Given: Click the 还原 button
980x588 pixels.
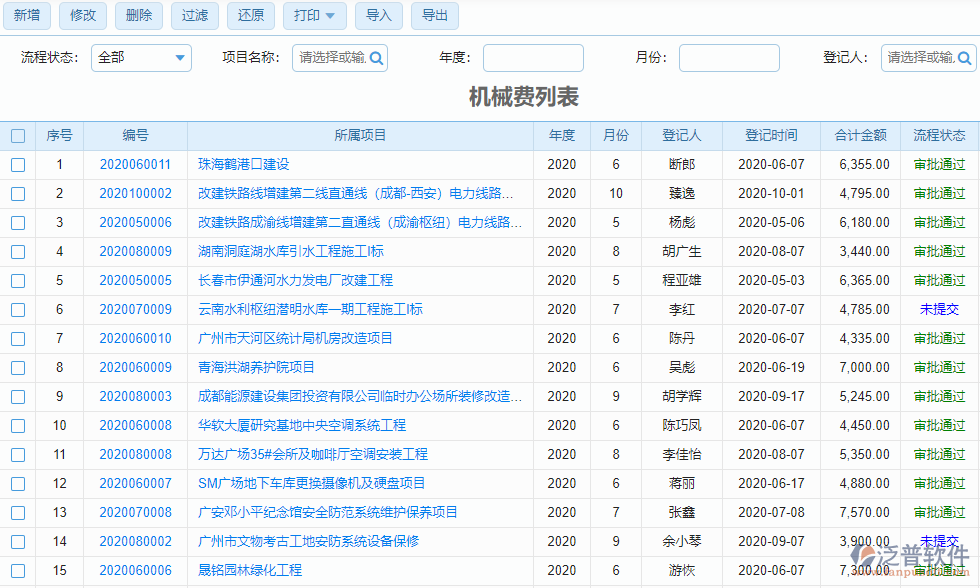Looking at the screenshot, I should [x=251, y=16].
